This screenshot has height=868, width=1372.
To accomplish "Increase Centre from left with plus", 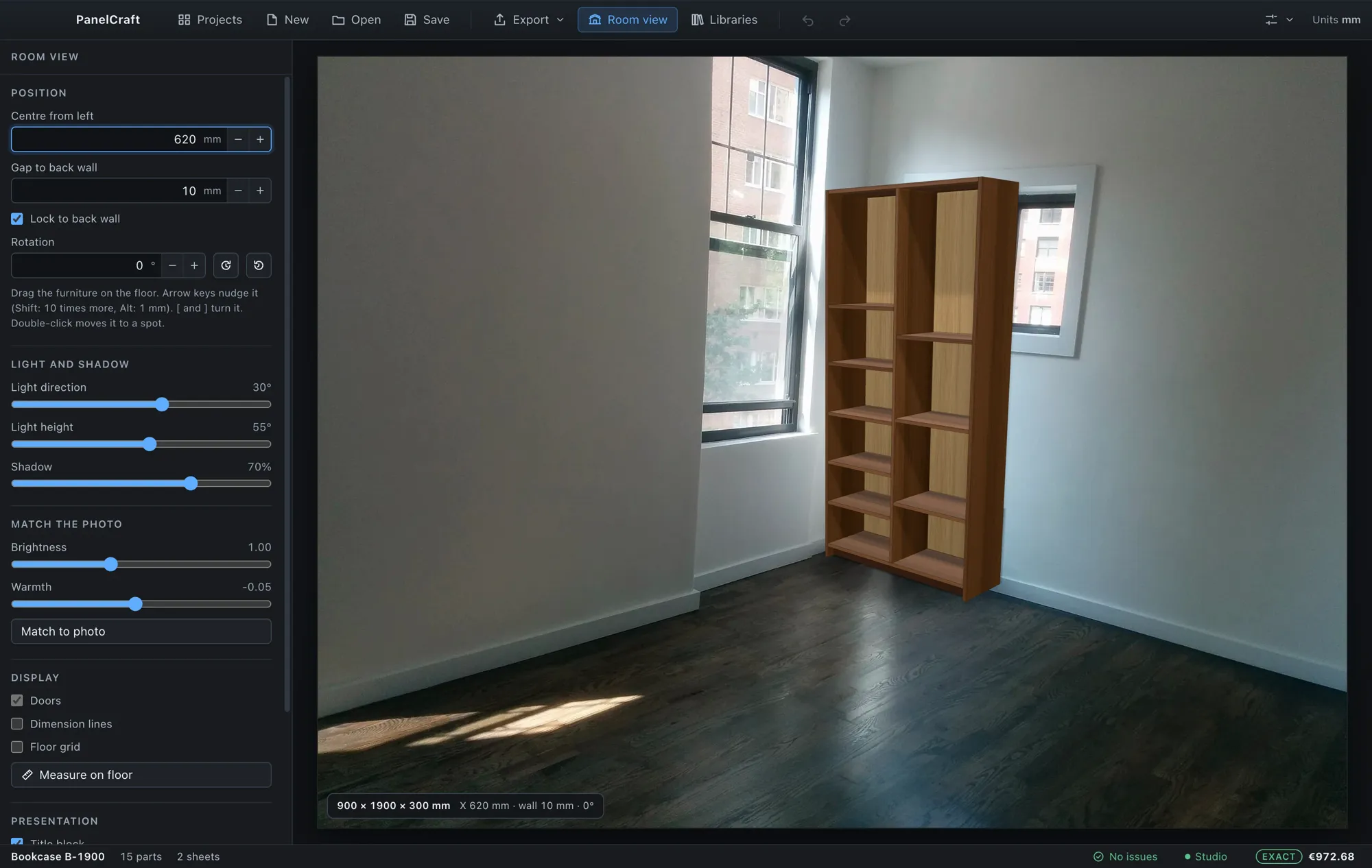I will click(260, 139).
